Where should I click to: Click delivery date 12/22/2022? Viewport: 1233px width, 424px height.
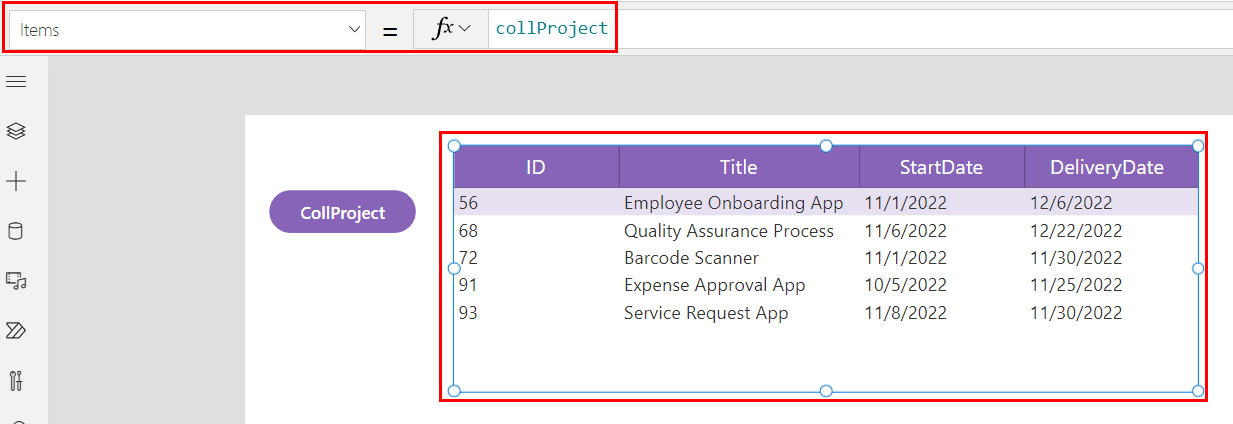click(x=1076, y=231)
